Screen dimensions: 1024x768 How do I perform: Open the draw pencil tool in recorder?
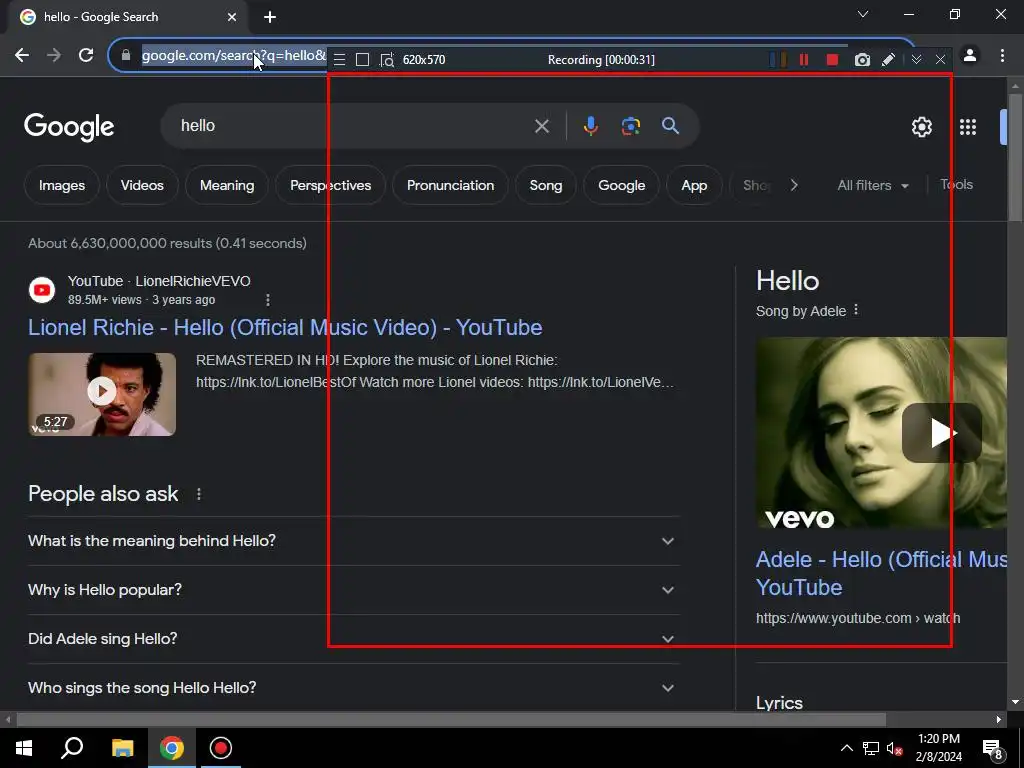(x=888, y=60)
